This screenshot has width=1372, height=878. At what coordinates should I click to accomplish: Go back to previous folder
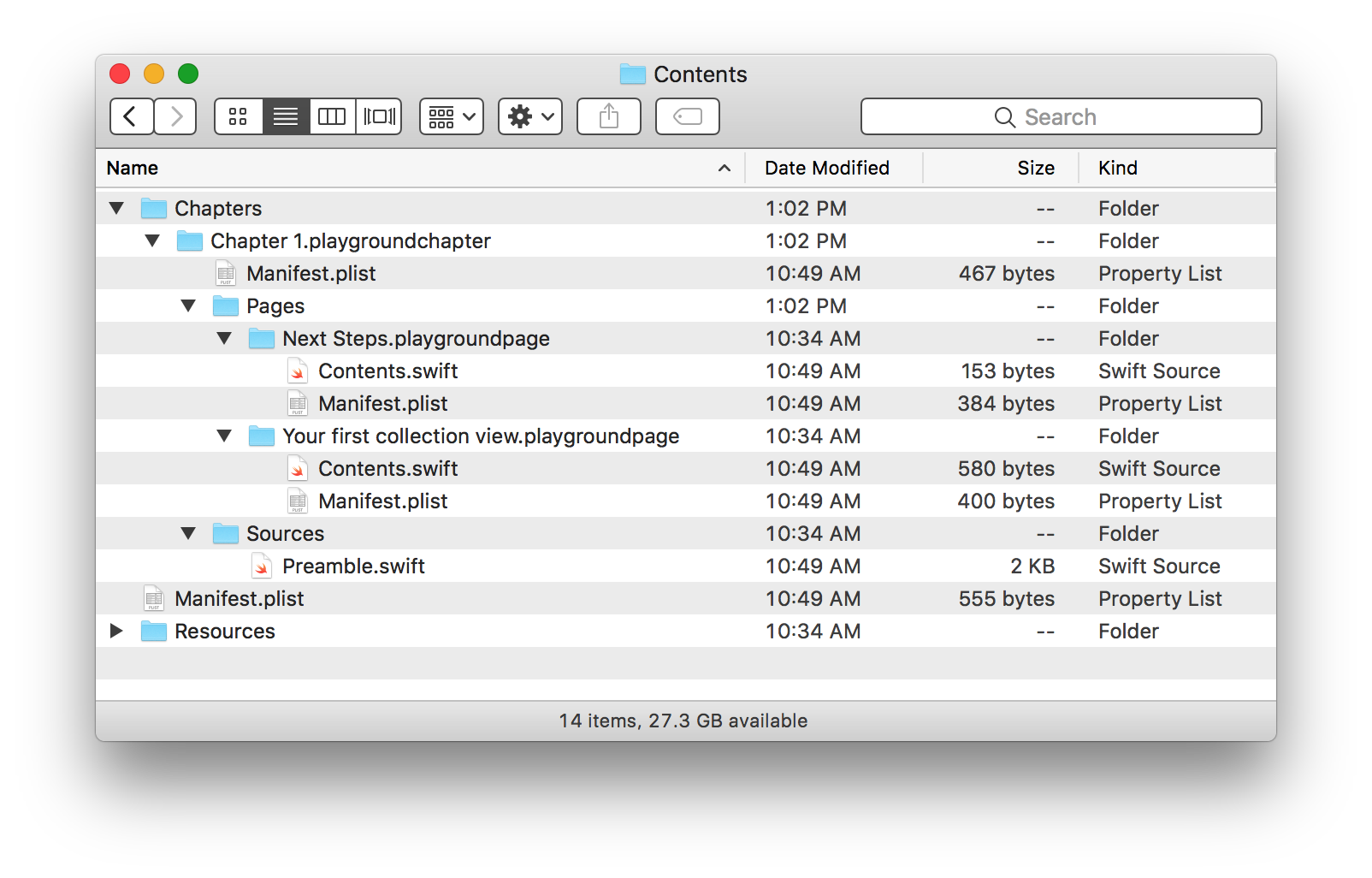[x=131, y=116]
